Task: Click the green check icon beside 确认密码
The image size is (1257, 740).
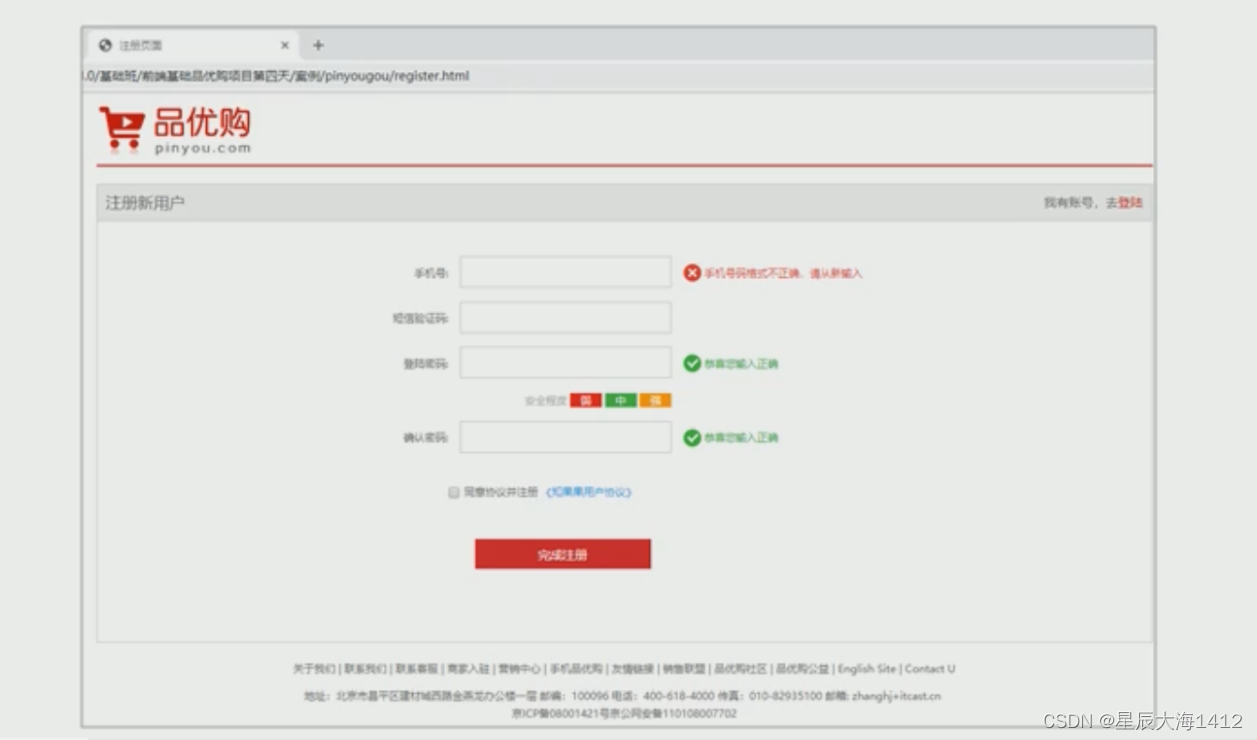Action: [x=692, y=437]
